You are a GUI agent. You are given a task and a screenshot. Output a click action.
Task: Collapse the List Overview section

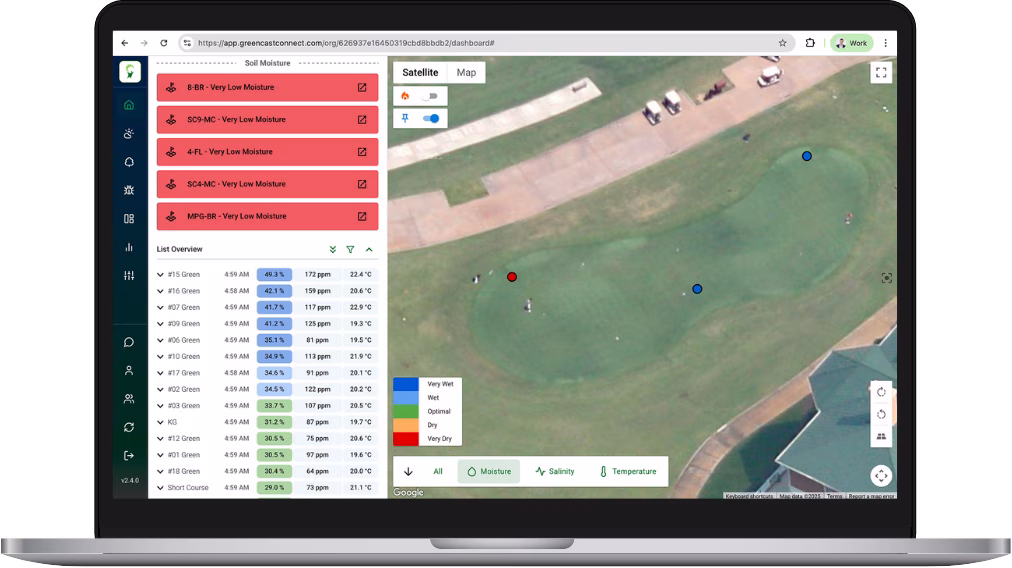[x=369, y=249]
